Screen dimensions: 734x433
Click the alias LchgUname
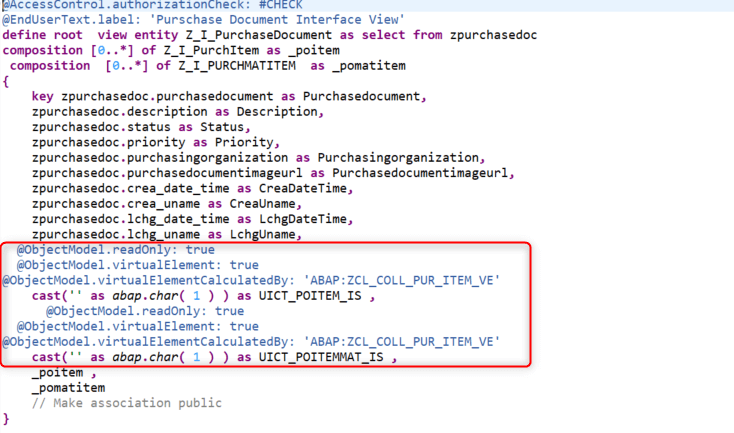(x=262, y=235)
